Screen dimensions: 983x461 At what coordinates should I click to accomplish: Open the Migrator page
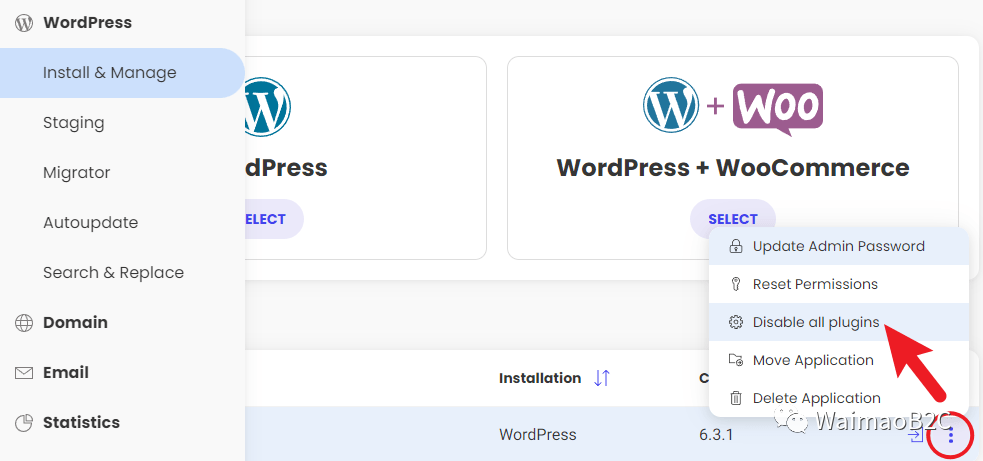(x=76, y=172)
